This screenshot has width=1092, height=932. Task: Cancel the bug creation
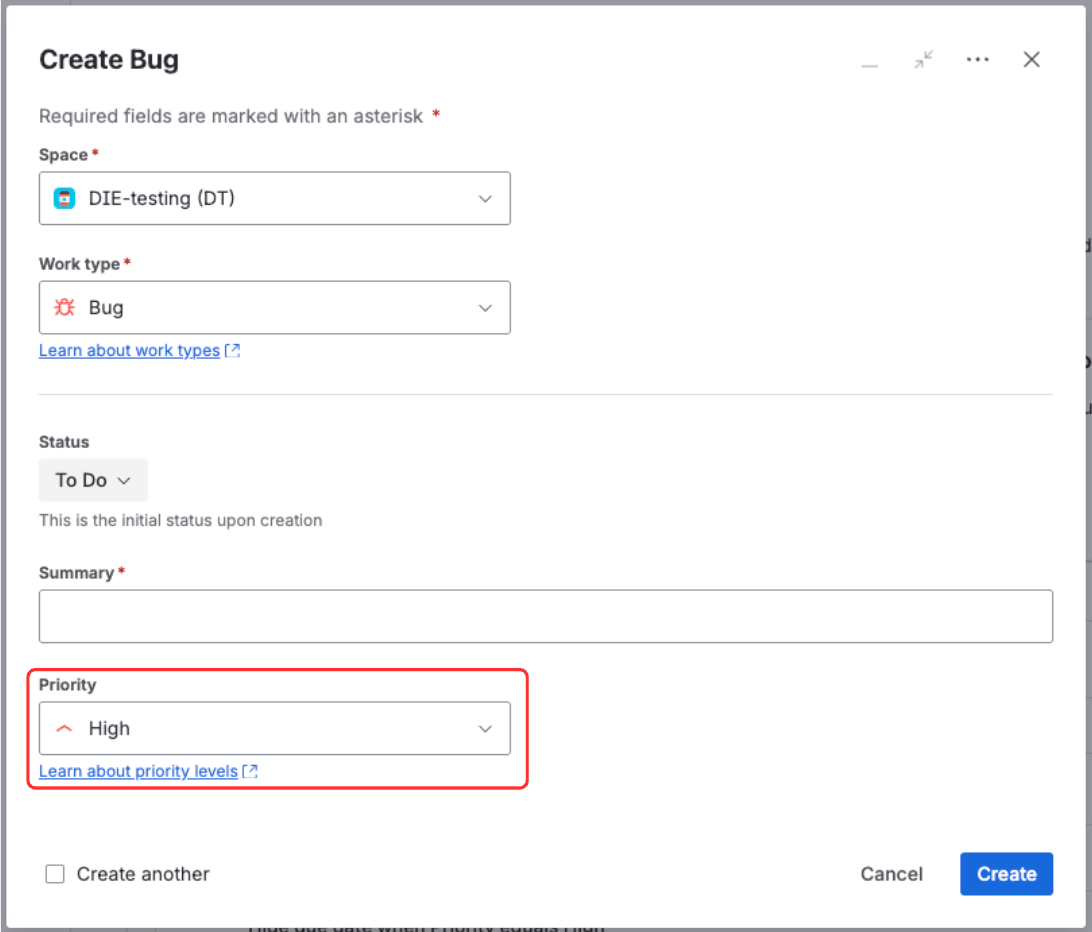891,873
